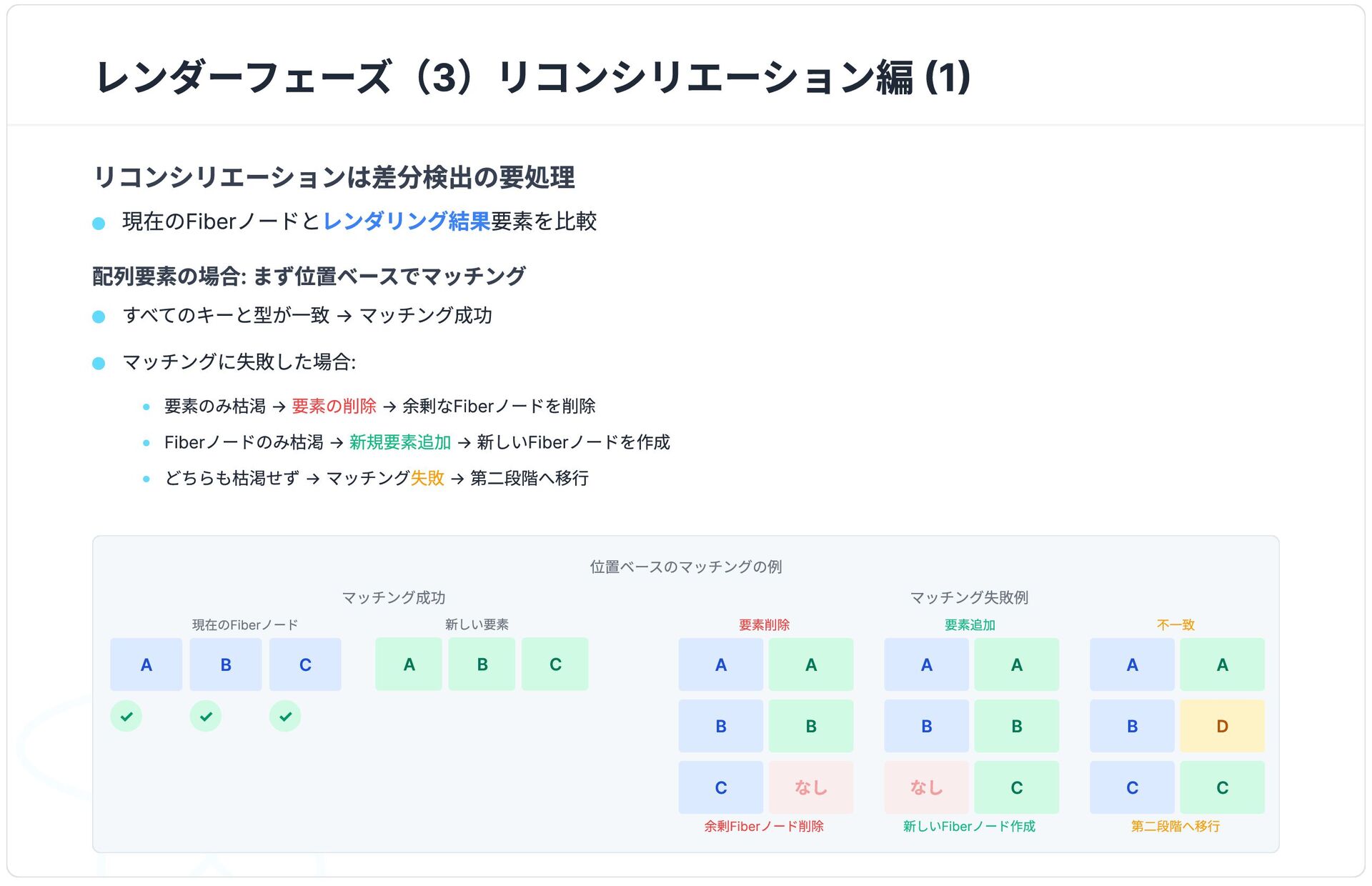Click the green checkmark under block C
Viewport: 1372px width, 886px height.
point(285,716)
